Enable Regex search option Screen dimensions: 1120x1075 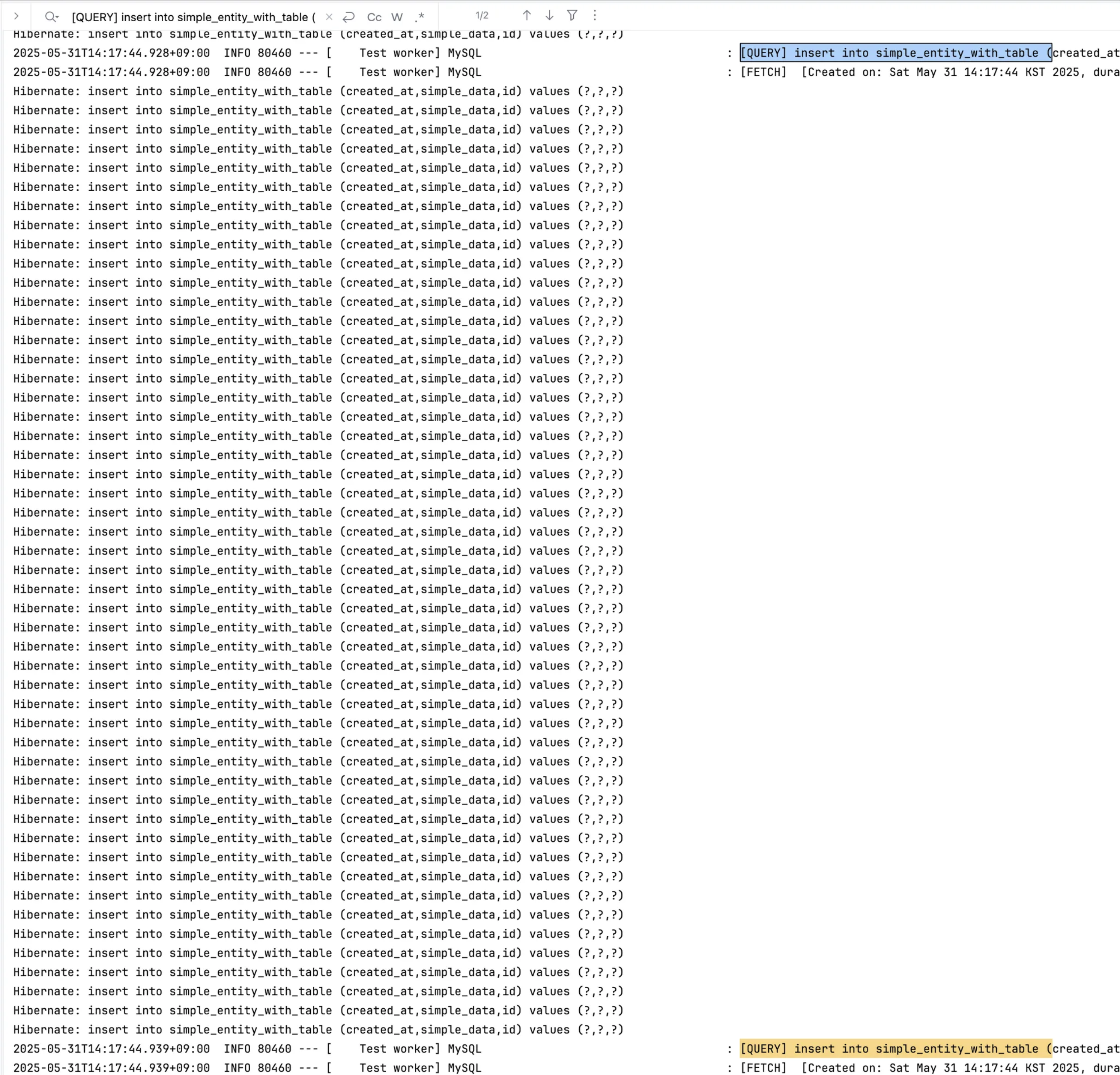pyautogui.click(x=420, y=16)
